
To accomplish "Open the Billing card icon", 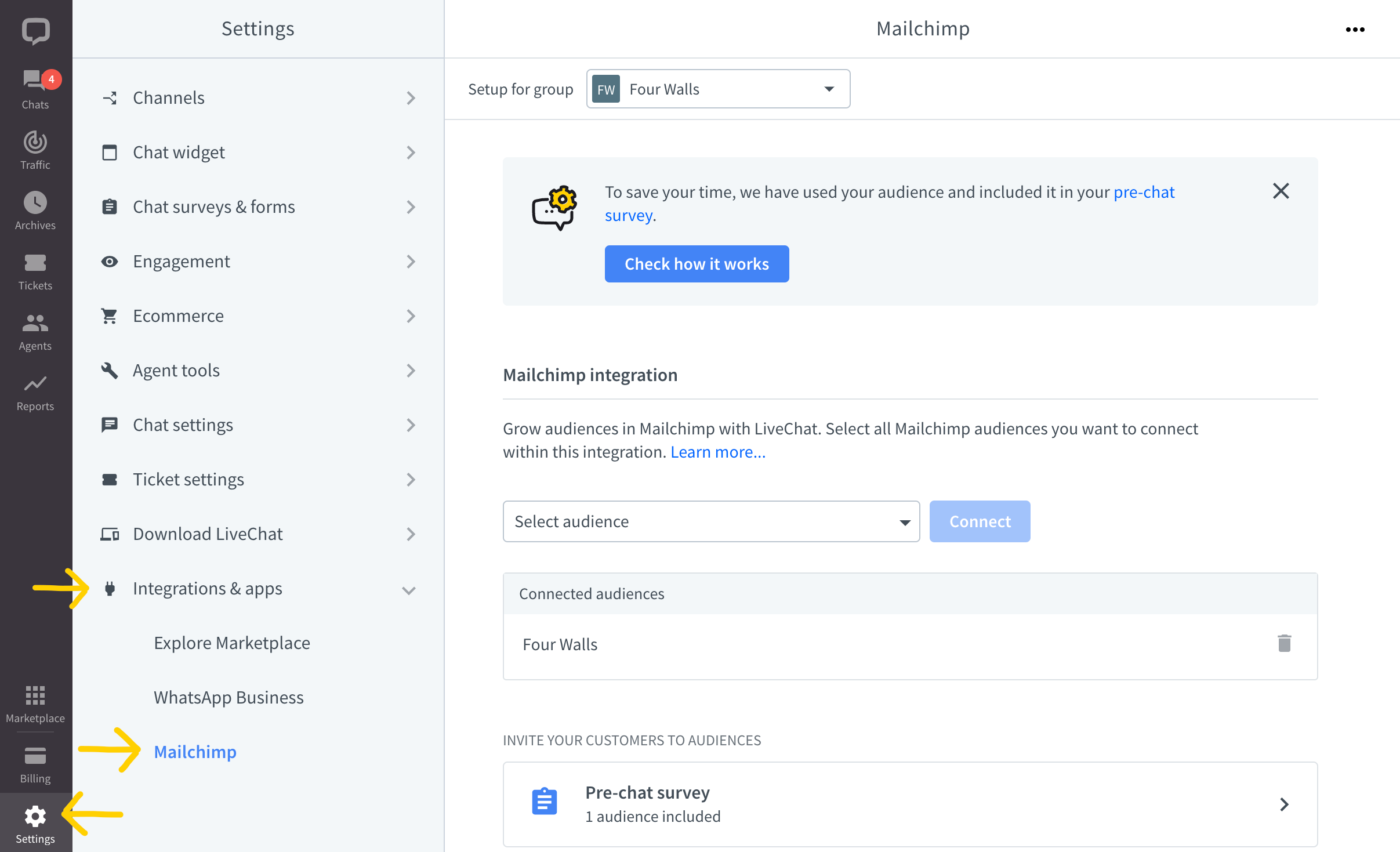I will click(x=35, y=756).
